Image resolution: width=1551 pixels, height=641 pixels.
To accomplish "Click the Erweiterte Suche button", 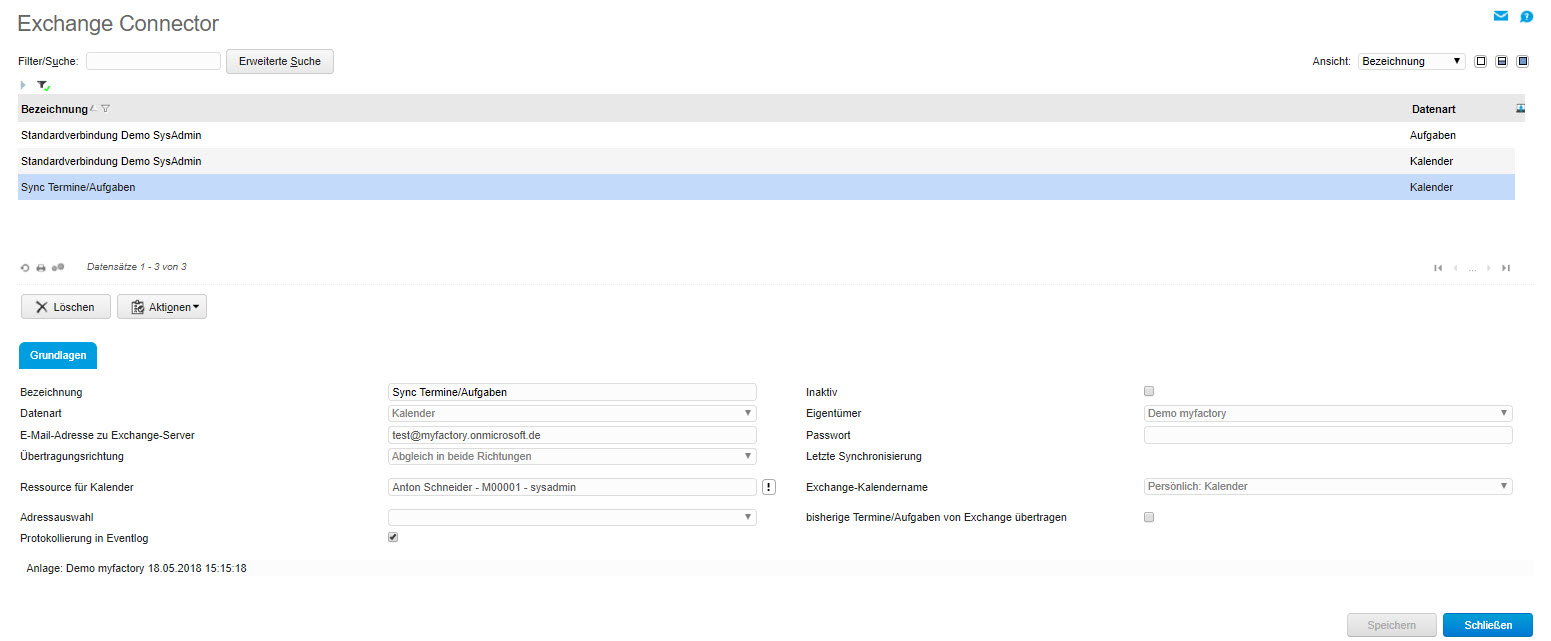I will pos(280,61).
